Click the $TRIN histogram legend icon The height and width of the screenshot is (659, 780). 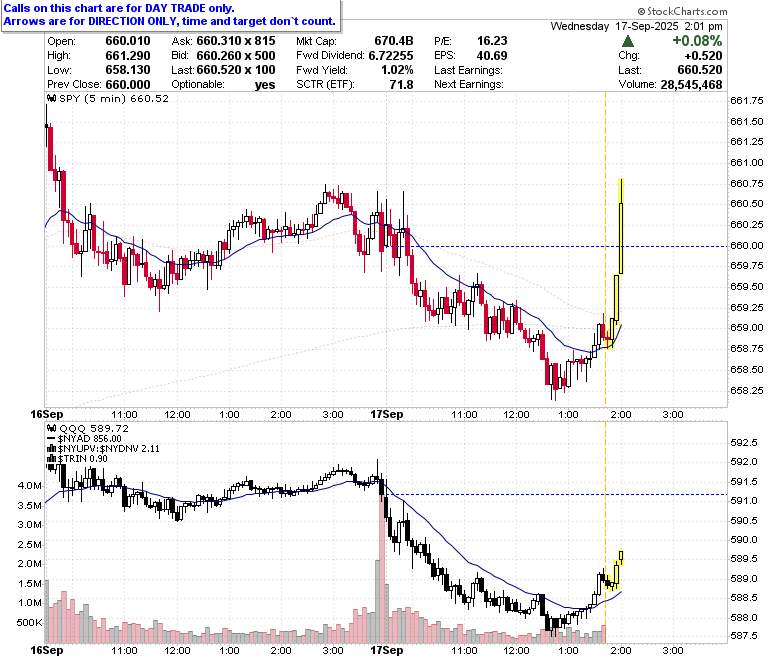[x=51, y=459]
